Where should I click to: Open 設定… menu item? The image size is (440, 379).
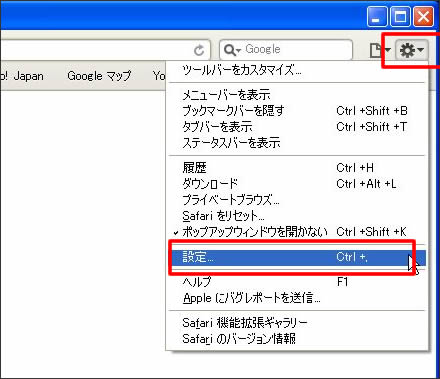[x=297, y=257]
